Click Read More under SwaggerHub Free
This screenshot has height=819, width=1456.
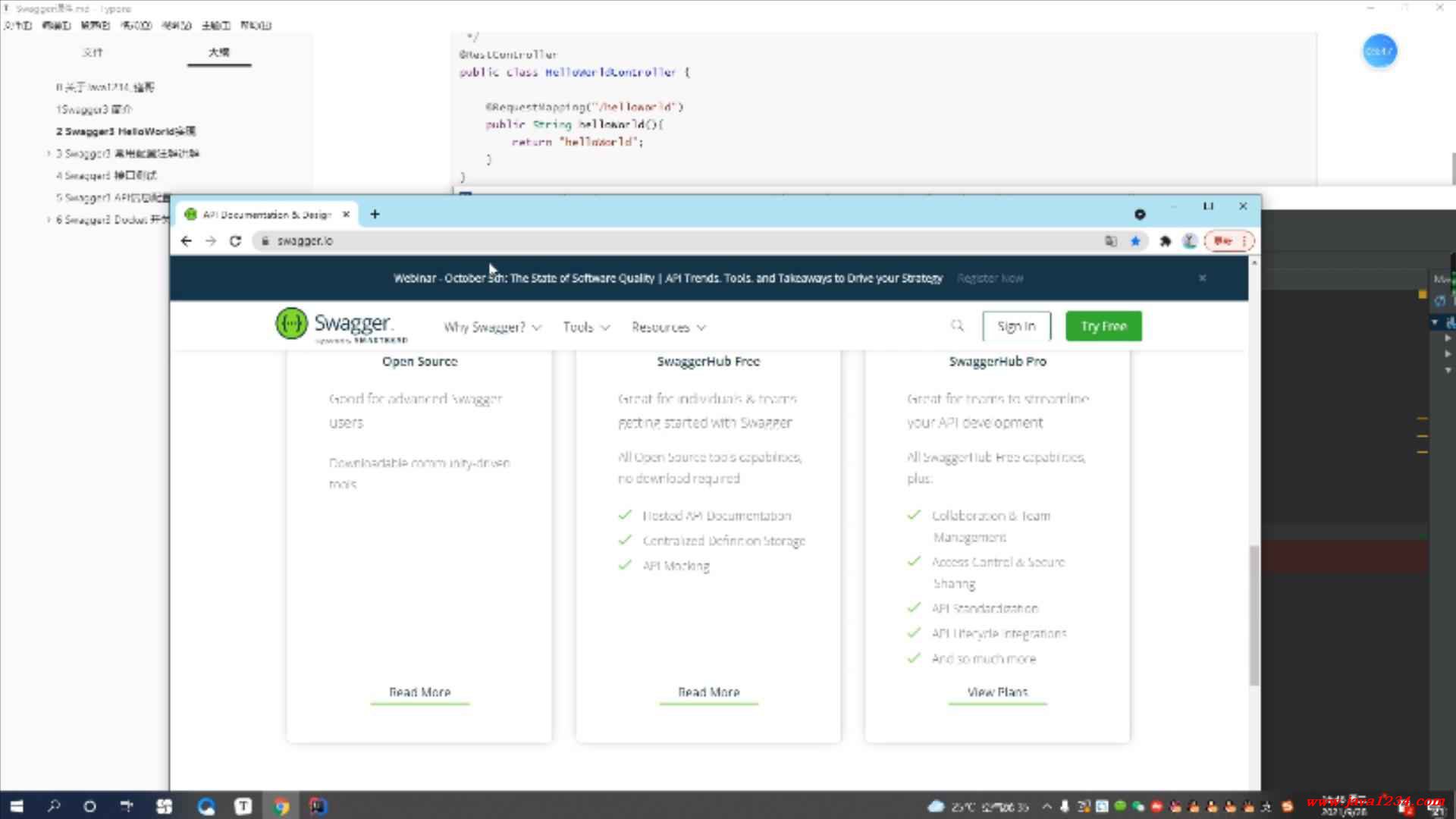point(708,692)
